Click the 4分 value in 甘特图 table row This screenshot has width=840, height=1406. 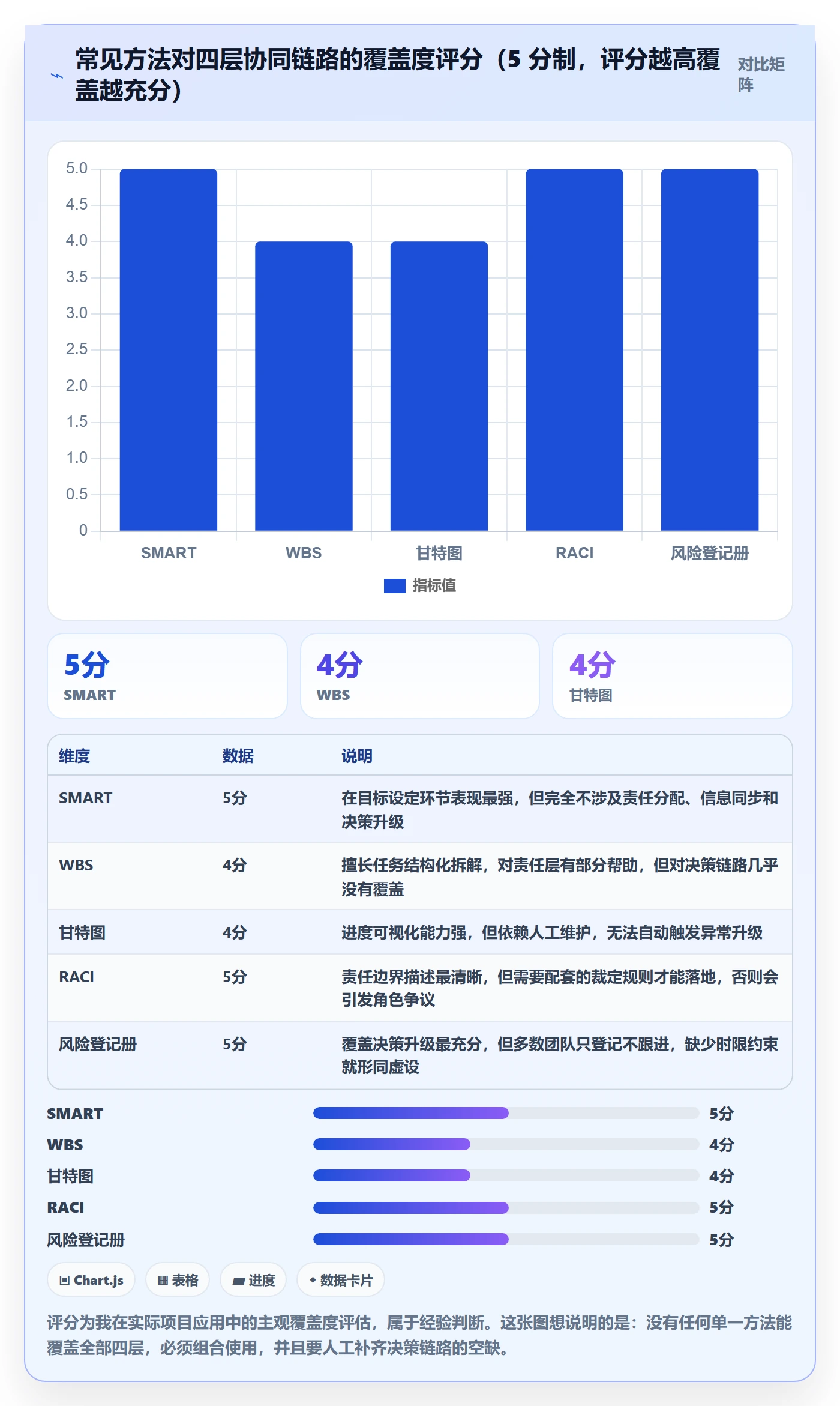[235, 932]
